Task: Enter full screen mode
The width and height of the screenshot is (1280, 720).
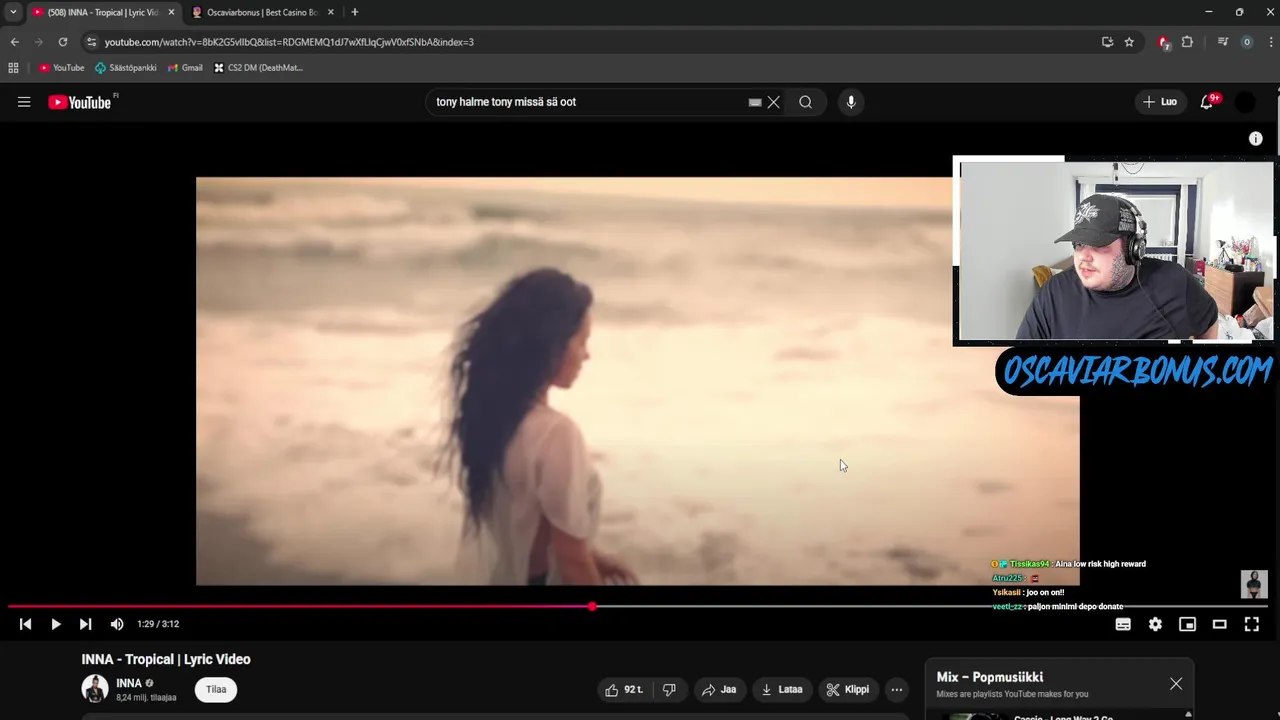Action: (x=1251, y=624)
